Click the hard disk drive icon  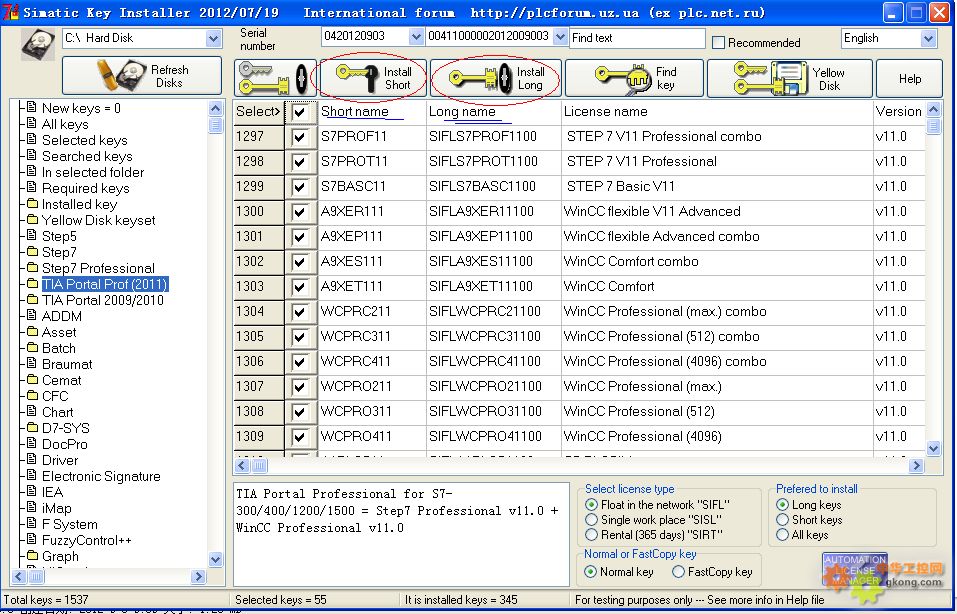click(x=38, y=45)
